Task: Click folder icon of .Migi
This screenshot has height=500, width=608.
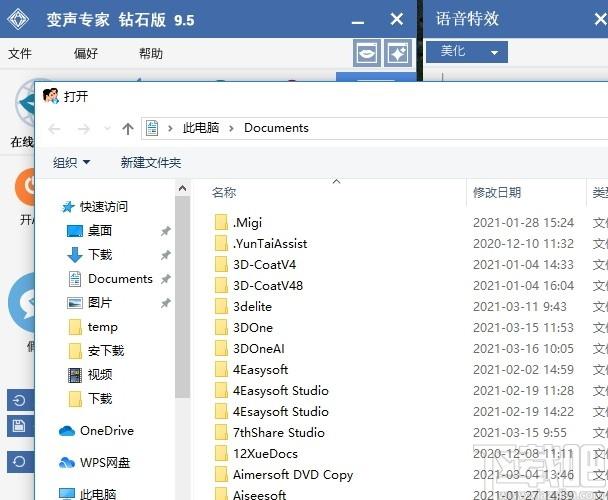Action: coord(221,222)
